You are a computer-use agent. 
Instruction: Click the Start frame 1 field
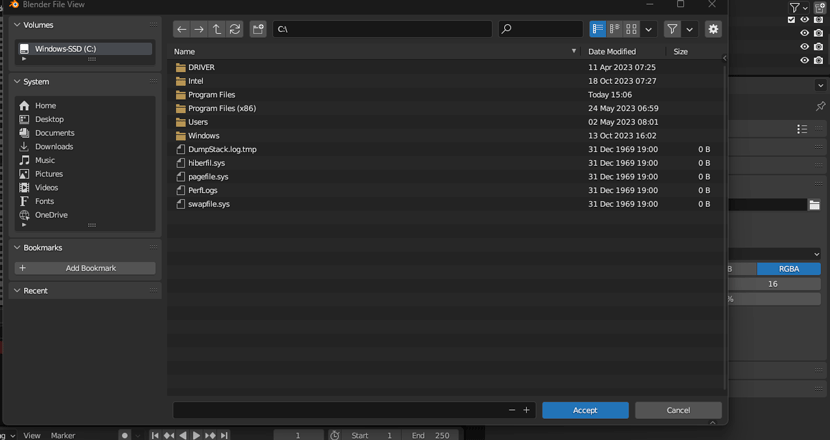point(374,435)
